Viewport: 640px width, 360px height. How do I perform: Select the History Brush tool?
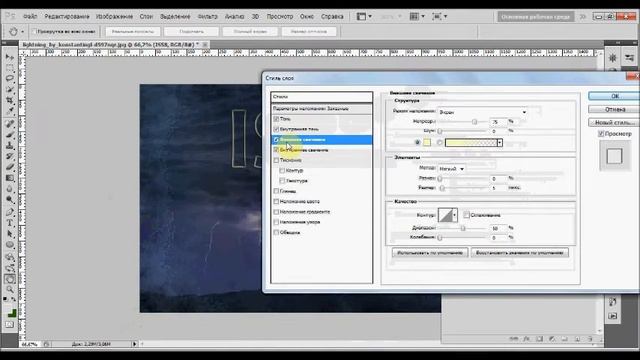coord(10,156)
